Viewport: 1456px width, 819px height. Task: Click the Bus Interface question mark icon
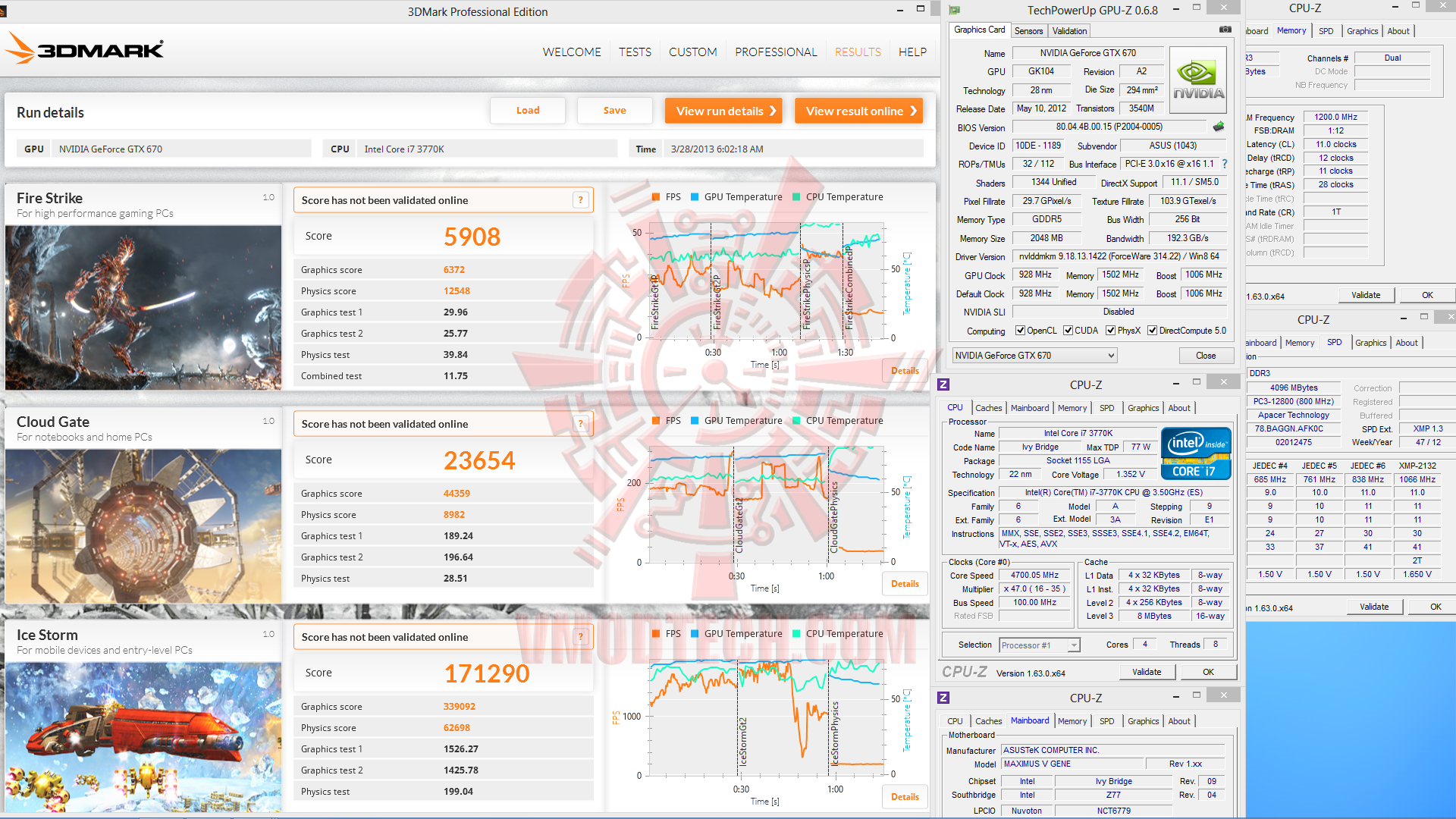coord(1225,164)
